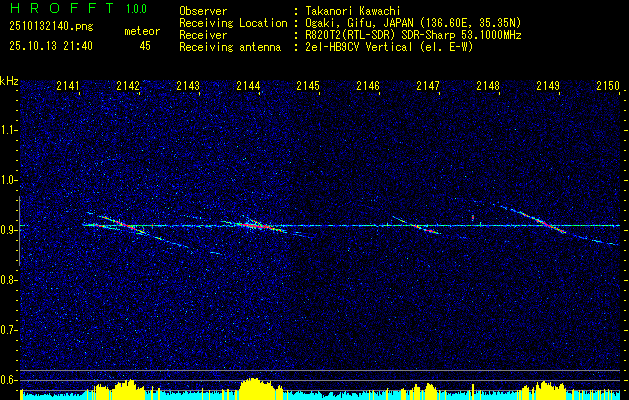629x400 pixels.
Task: Click the 1.0 kHz frequency label
Action: click(x=9, y=180)
